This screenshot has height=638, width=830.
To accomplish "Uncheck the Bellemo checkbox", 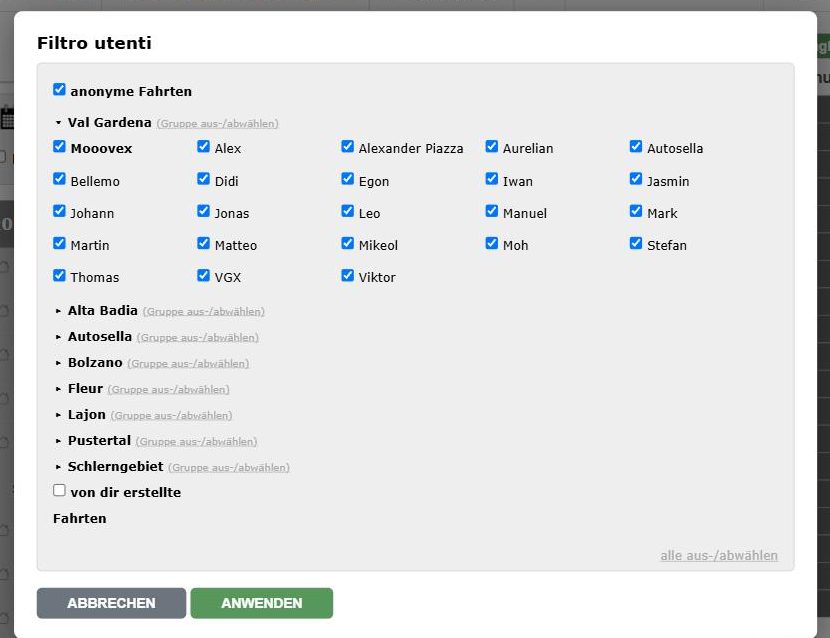I will (59, 179).
